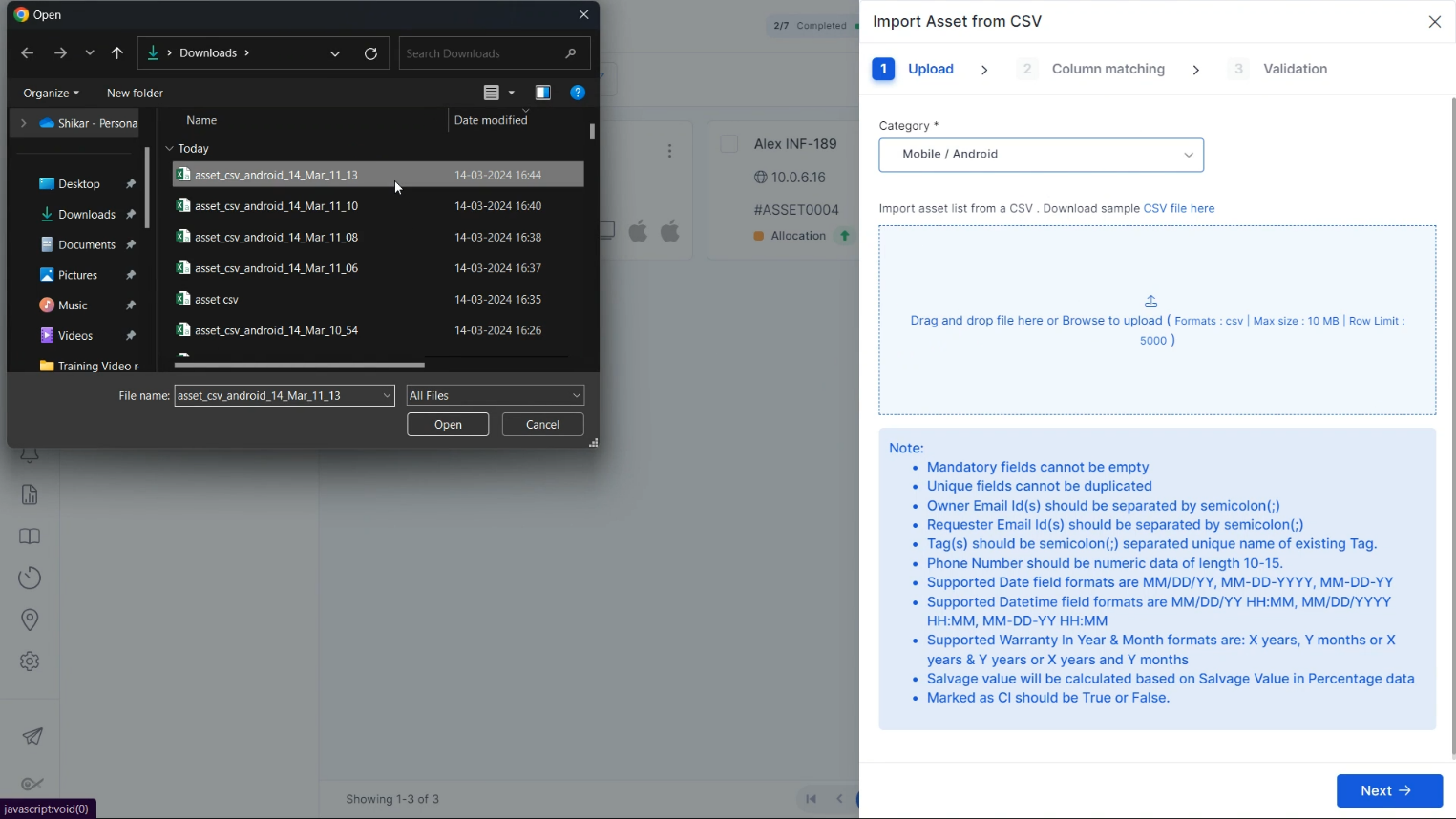1456x819 pixels.
Task: Click the upload icon in drop zone
Action: (x=1150, y=301)
